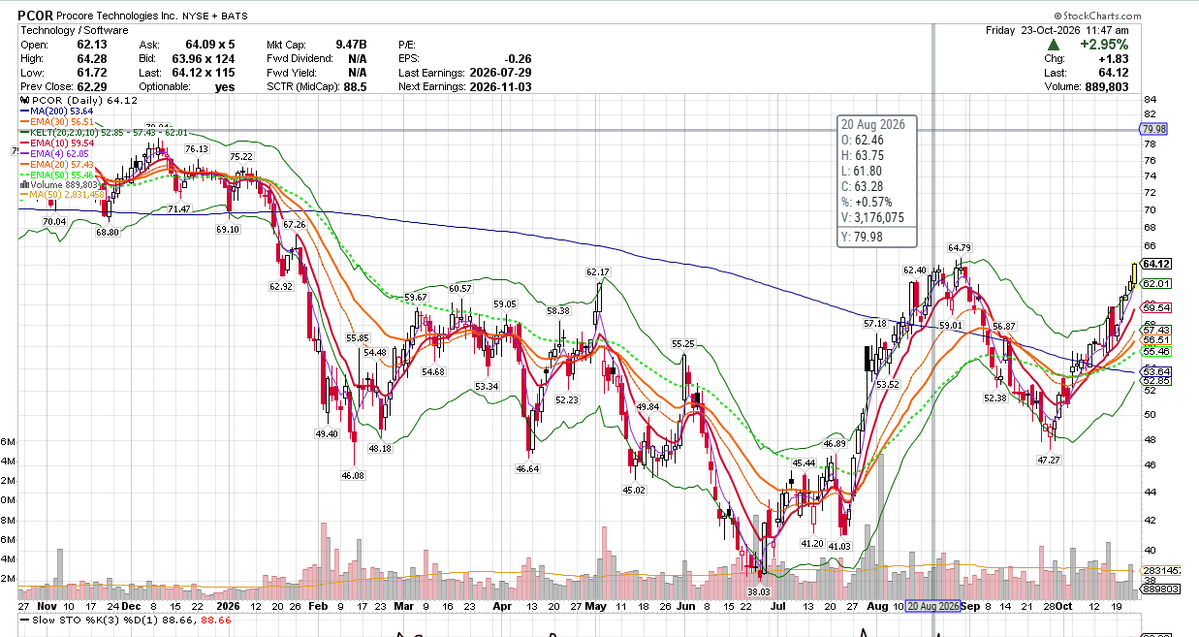1199x637 pixels.
Task: Click the Optionable value yes
Action: tap(225, 86)
